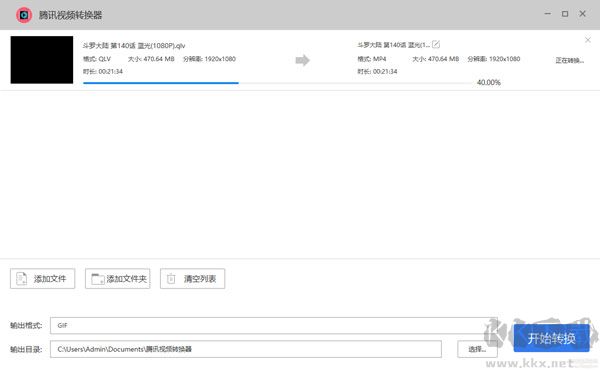
Task: Click the 添加文件 add file button
Action: point(42,279)
